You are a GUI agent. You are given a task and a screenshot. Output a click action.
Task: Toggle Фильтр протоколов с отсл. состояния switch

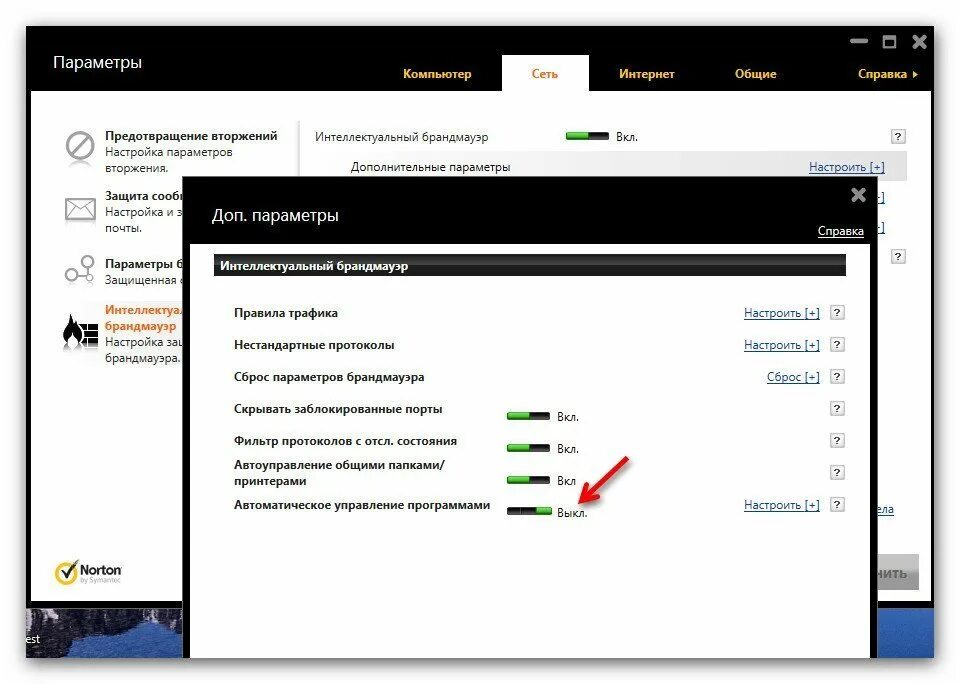click(x=528, y=448)
